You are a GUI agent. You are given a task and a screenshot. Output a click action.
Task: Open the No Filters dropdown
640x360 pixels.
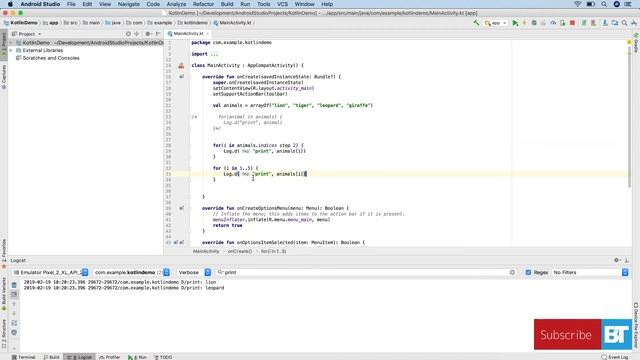pyautogui.click(x=590, y=272)
